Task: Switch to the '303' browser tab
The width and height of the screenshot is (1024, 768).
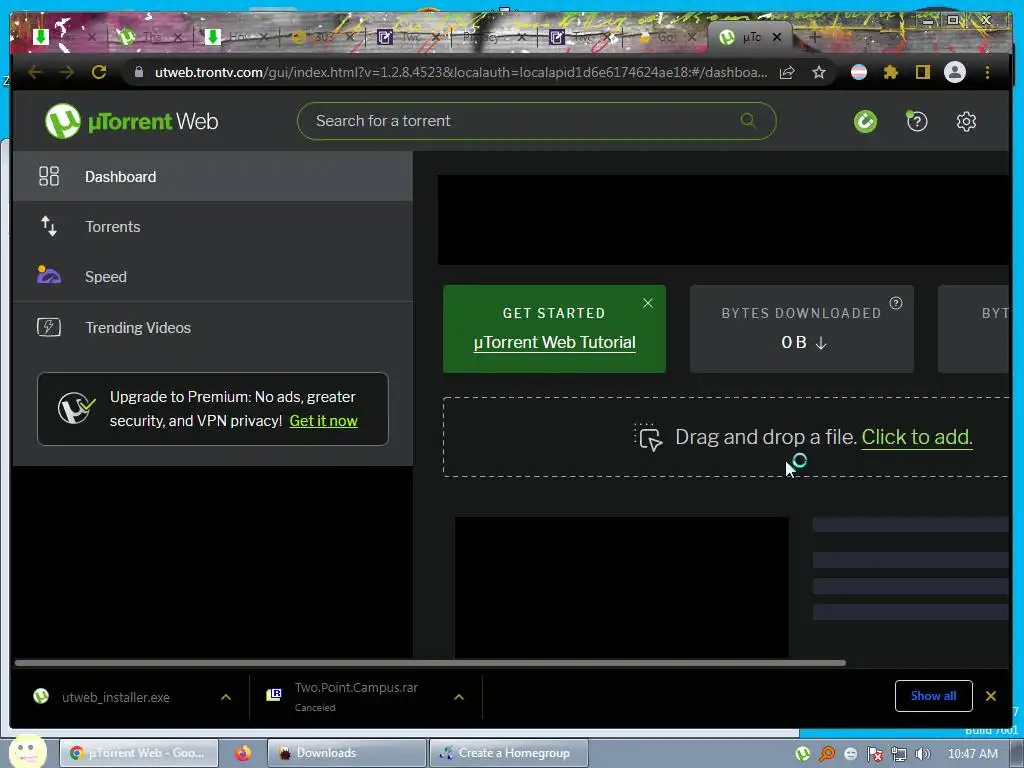Action: [323, 37]
